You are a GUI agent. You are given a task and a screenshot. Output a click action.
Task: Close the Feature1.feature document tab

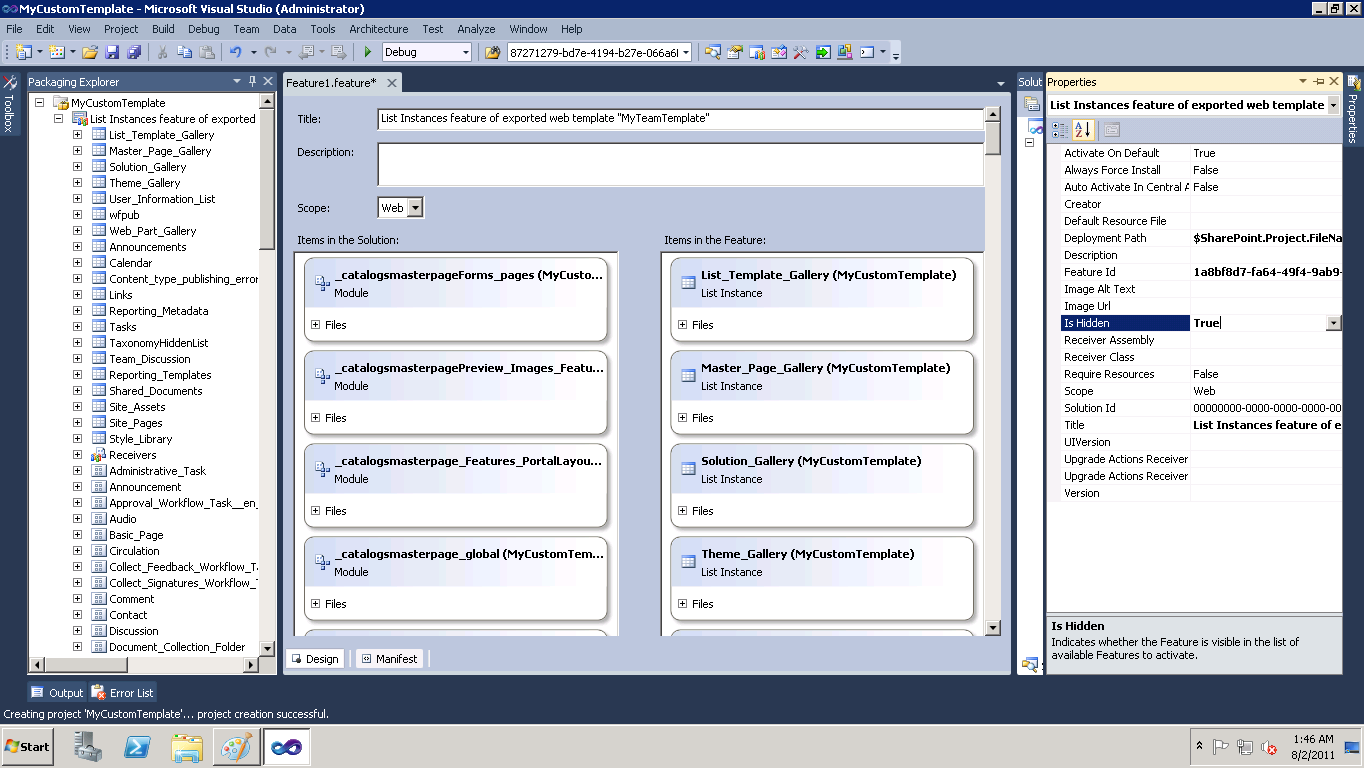click(x=391, y=83)
